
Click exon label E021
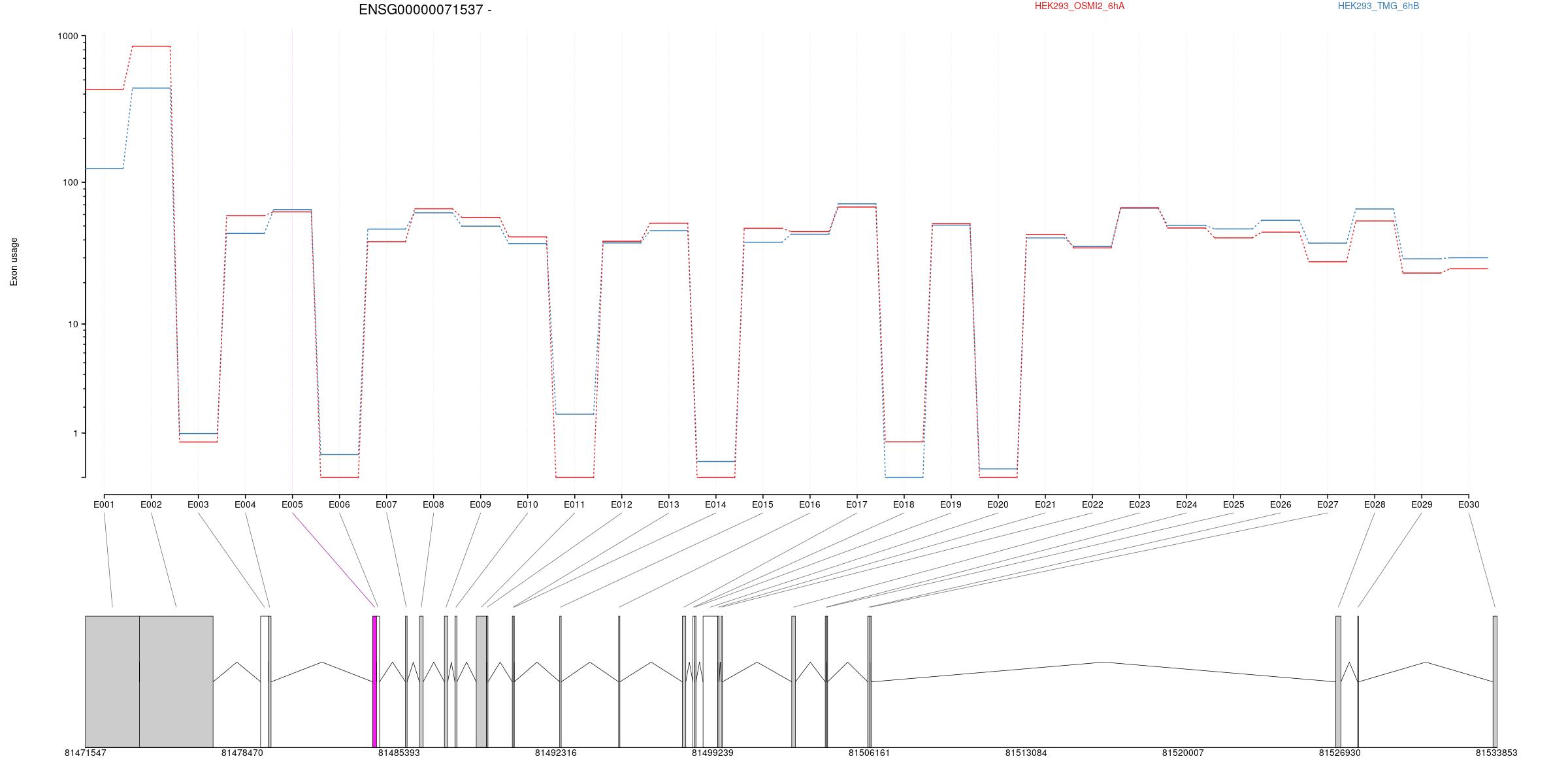(x=1045, y=504)
